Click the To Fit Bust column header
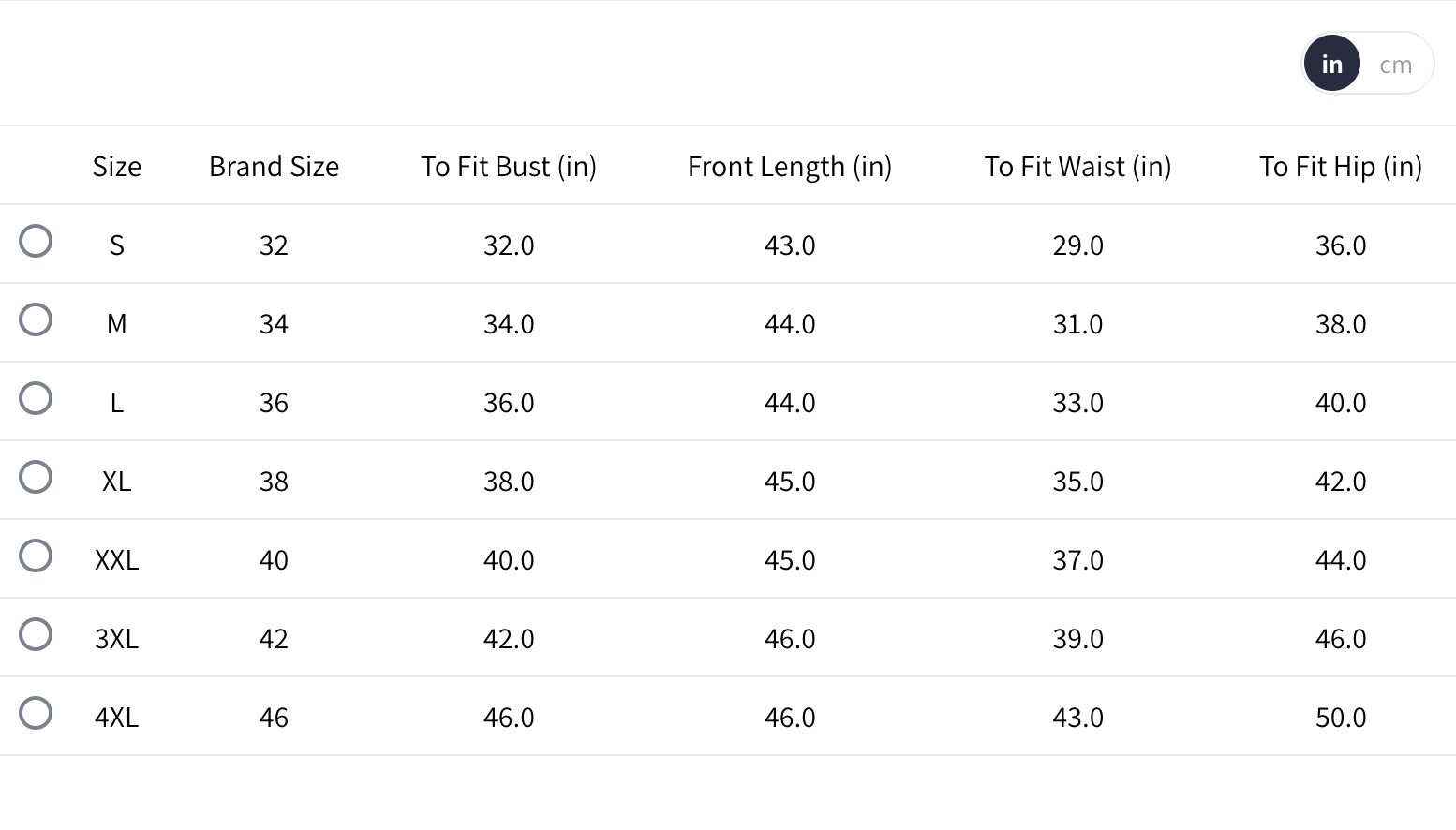This screenshot has width=1456, height=830. coord(509,167)
